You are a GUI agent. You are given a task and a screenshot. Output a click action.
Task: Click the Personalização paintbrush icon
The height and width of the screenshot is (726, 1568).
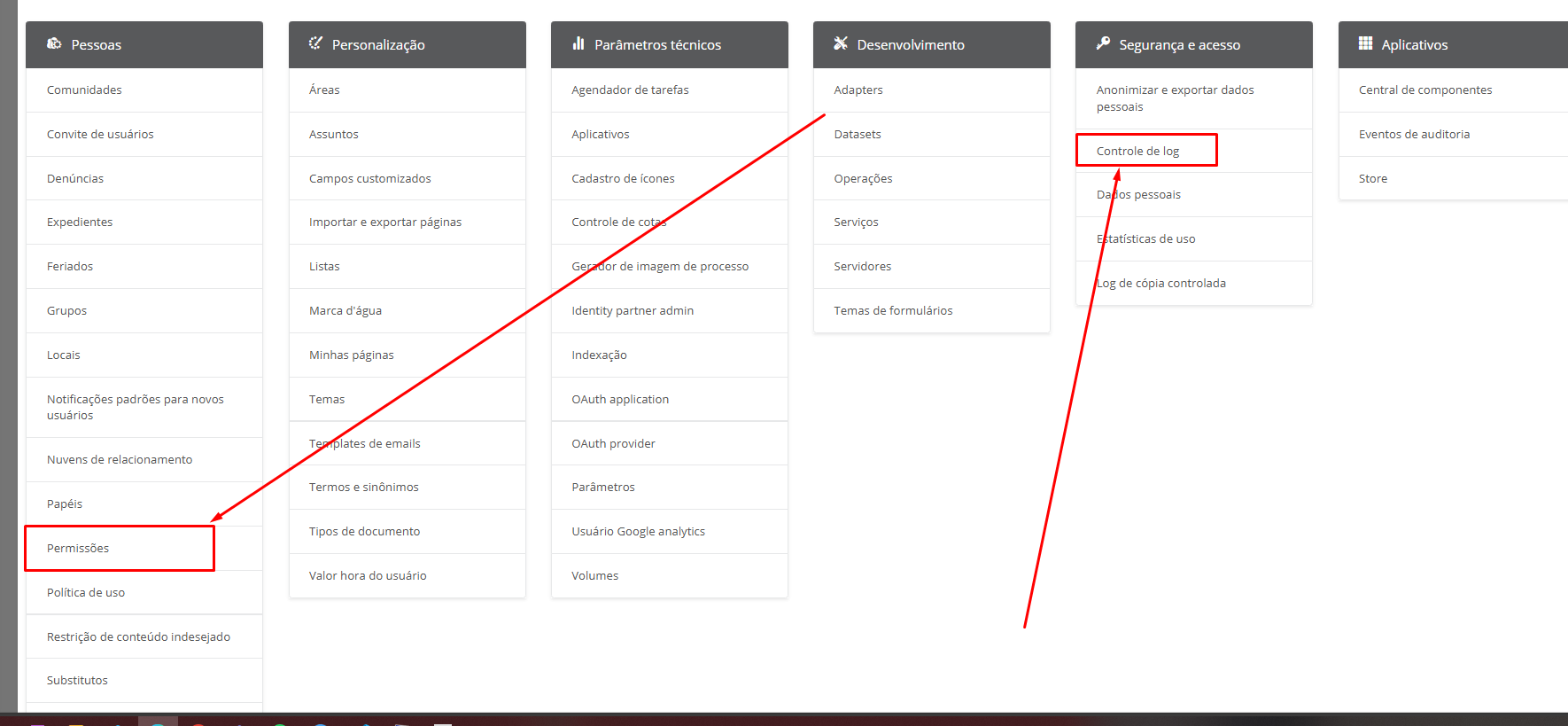pos(315,43)
